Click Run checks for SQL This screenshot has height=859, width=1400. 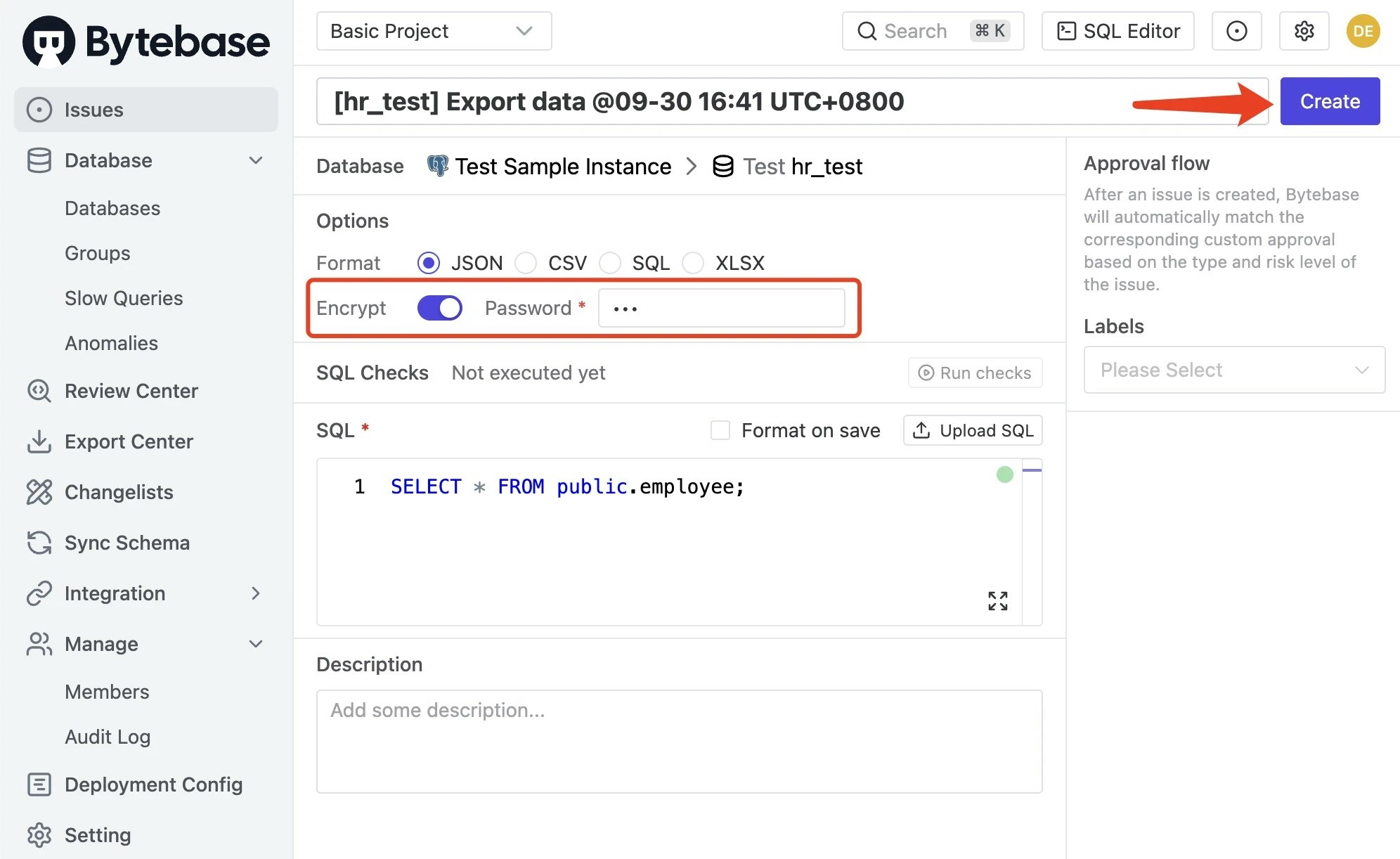pyautogui.click(x=975, y=373)
